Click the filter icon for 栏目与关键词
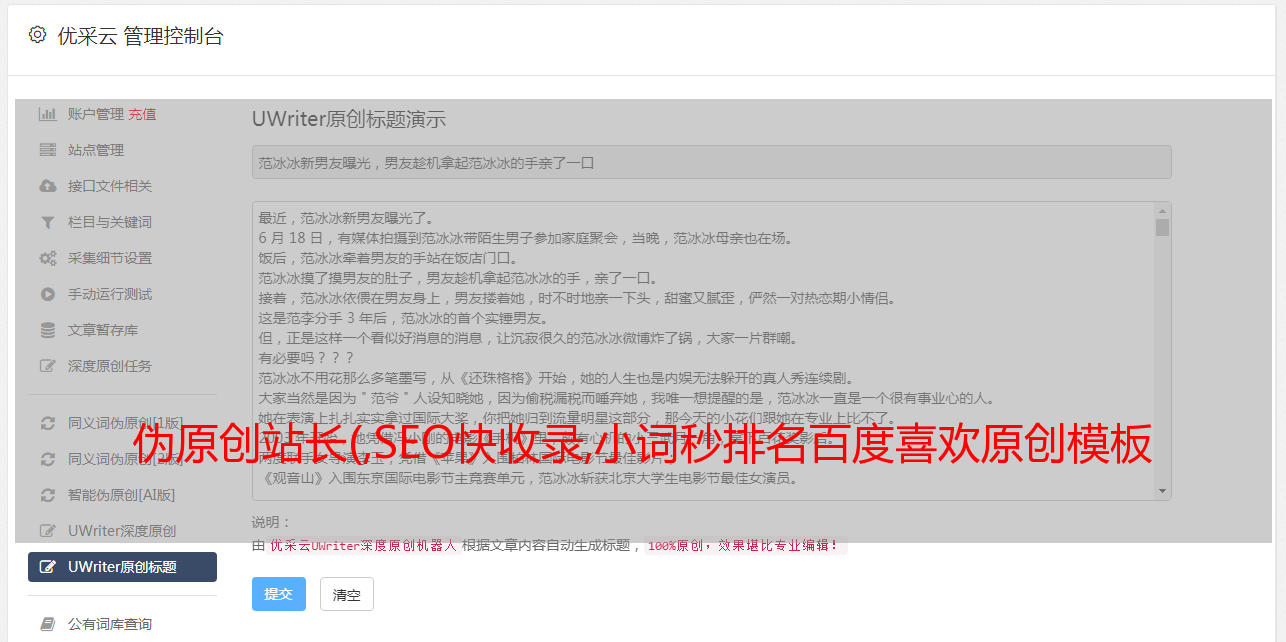 pyautogui.click(x=47, y=222)
